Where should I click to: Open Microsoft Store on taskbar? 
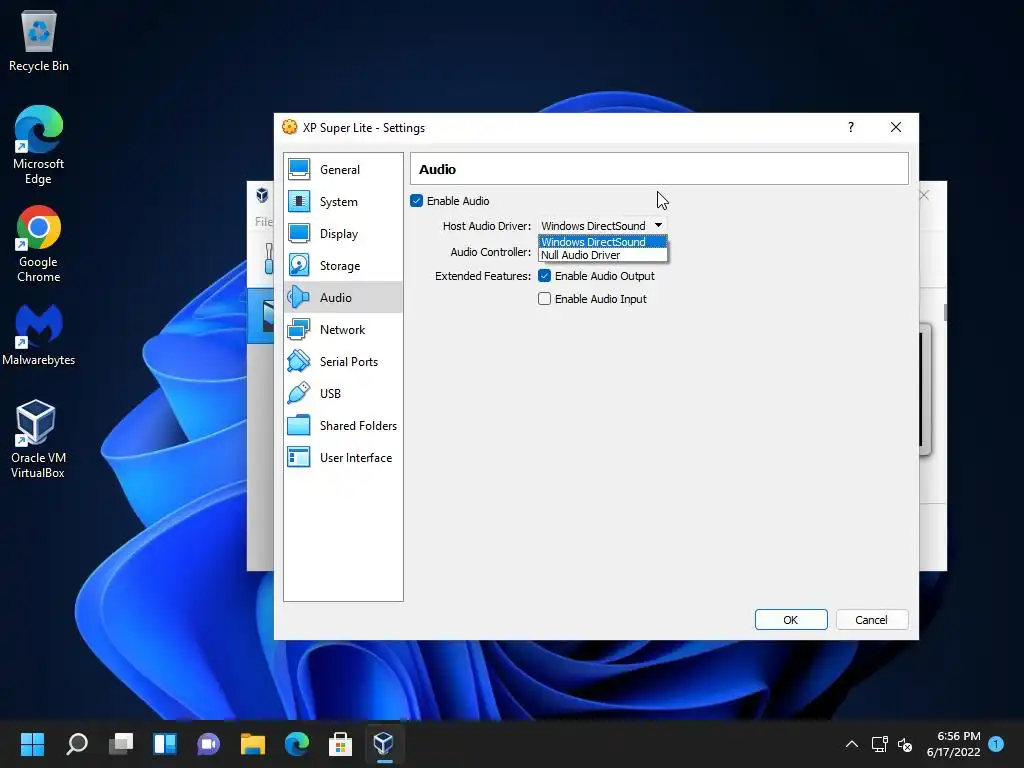point(340,744)
